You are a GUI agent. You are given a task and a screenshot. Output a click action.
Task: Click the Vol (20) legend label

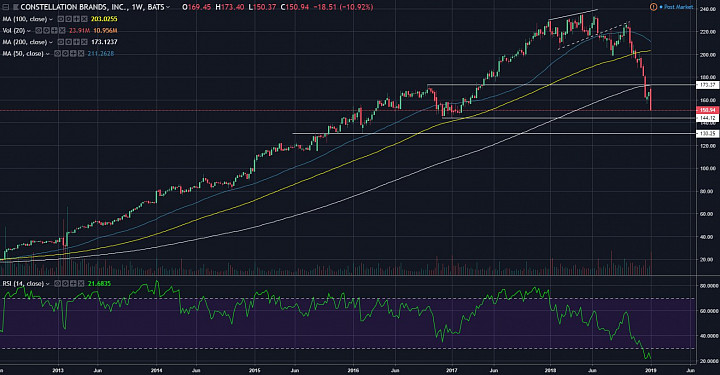[14, 30]
